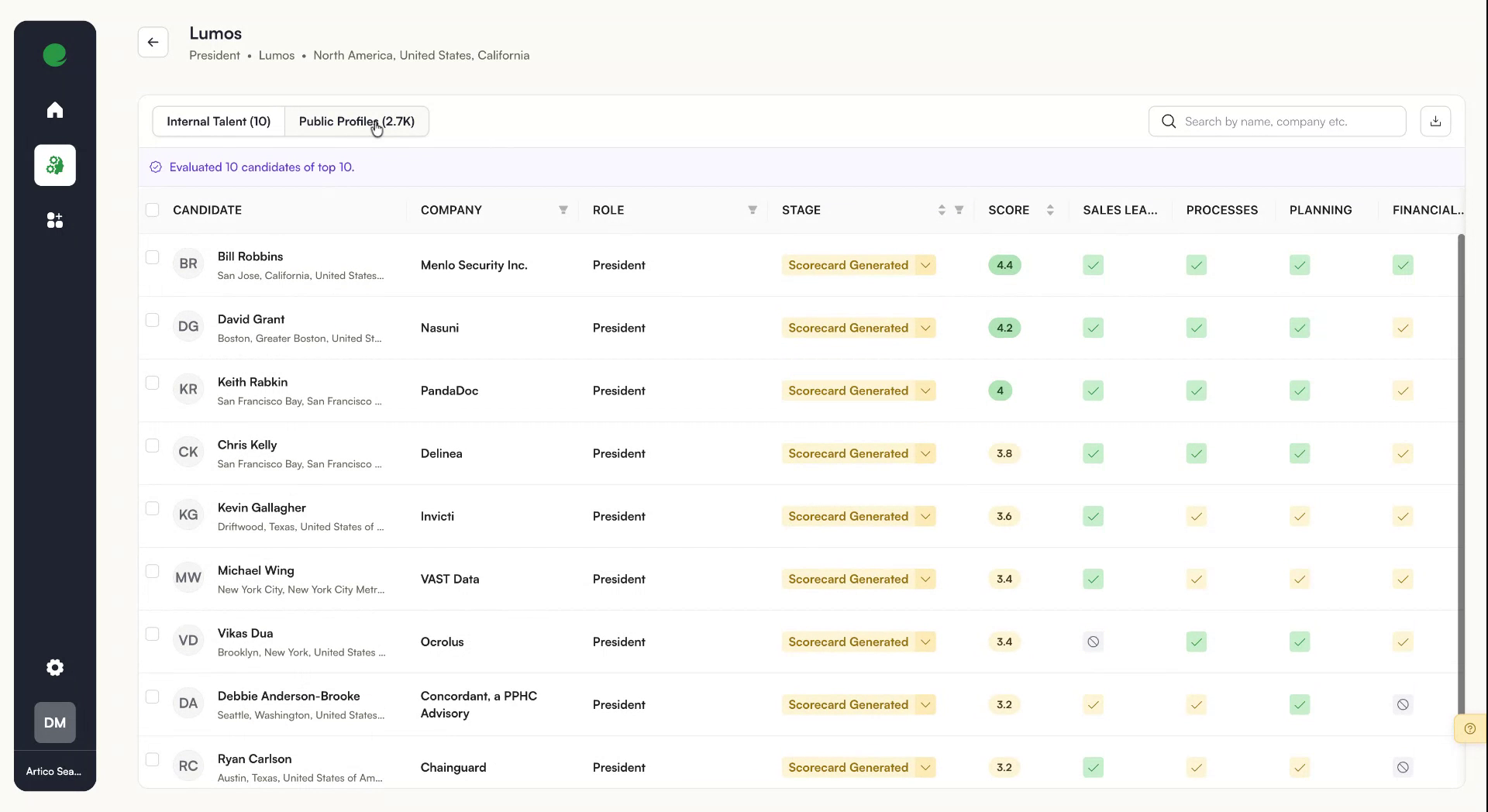
Task: Click the back arrow near Lumos heading
Action: pos(153,42)
